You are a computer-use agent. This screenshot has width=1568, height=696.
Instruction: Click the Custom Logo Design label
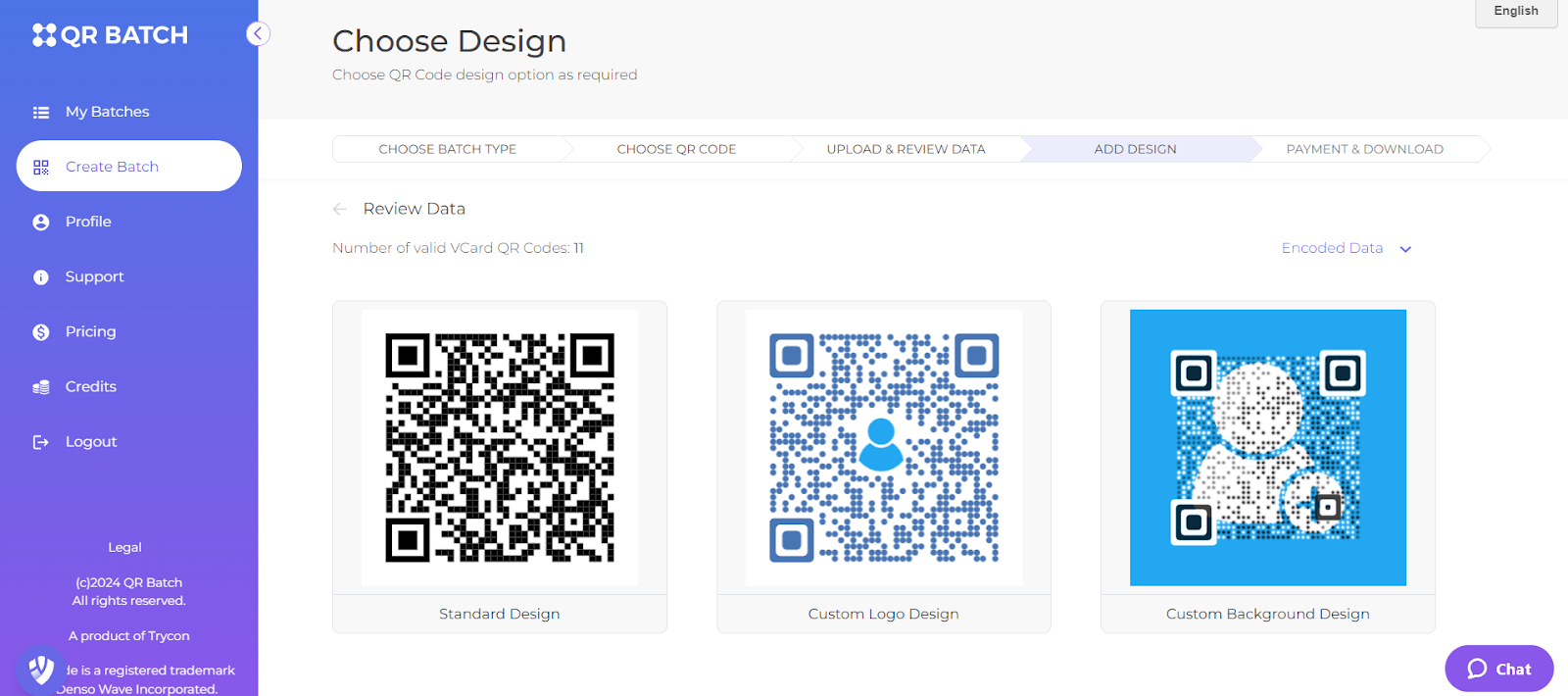pyautogui.click(x=884, y=614)
